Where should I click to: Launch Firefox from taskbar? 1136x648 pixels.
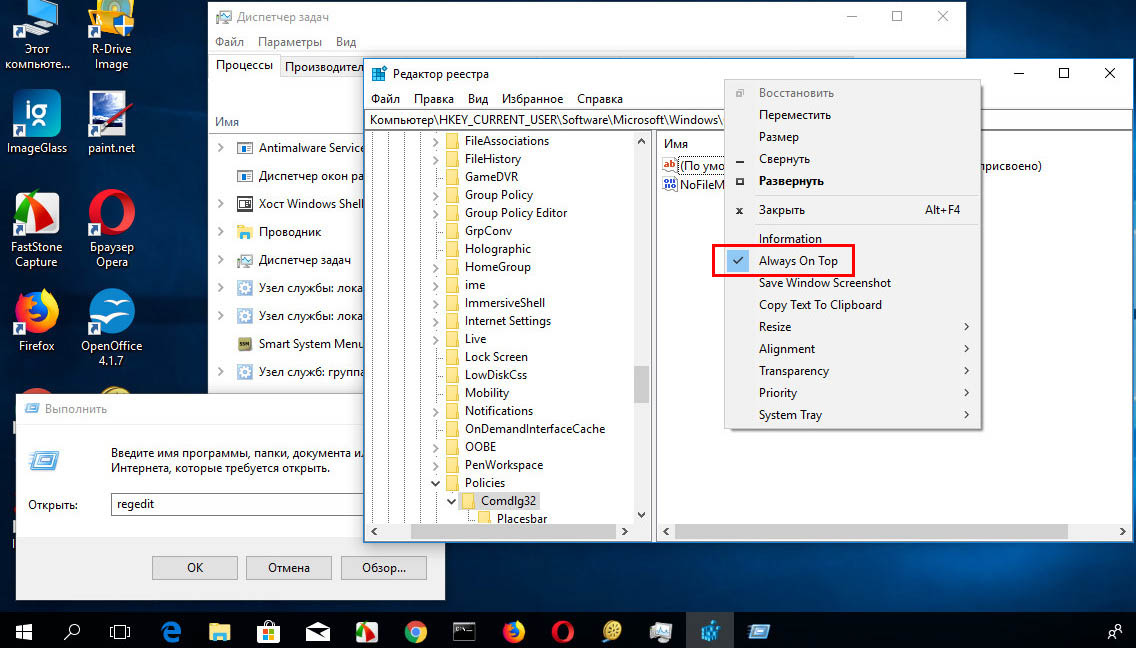(513, 631)
